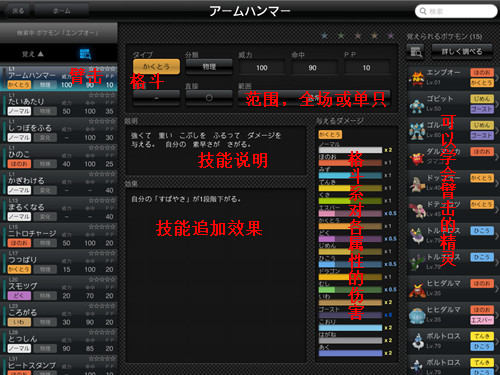Screen dimensions: 500x375
Task: Open エンブオー Pokémon sprite entry
Action: click(416, 78)
